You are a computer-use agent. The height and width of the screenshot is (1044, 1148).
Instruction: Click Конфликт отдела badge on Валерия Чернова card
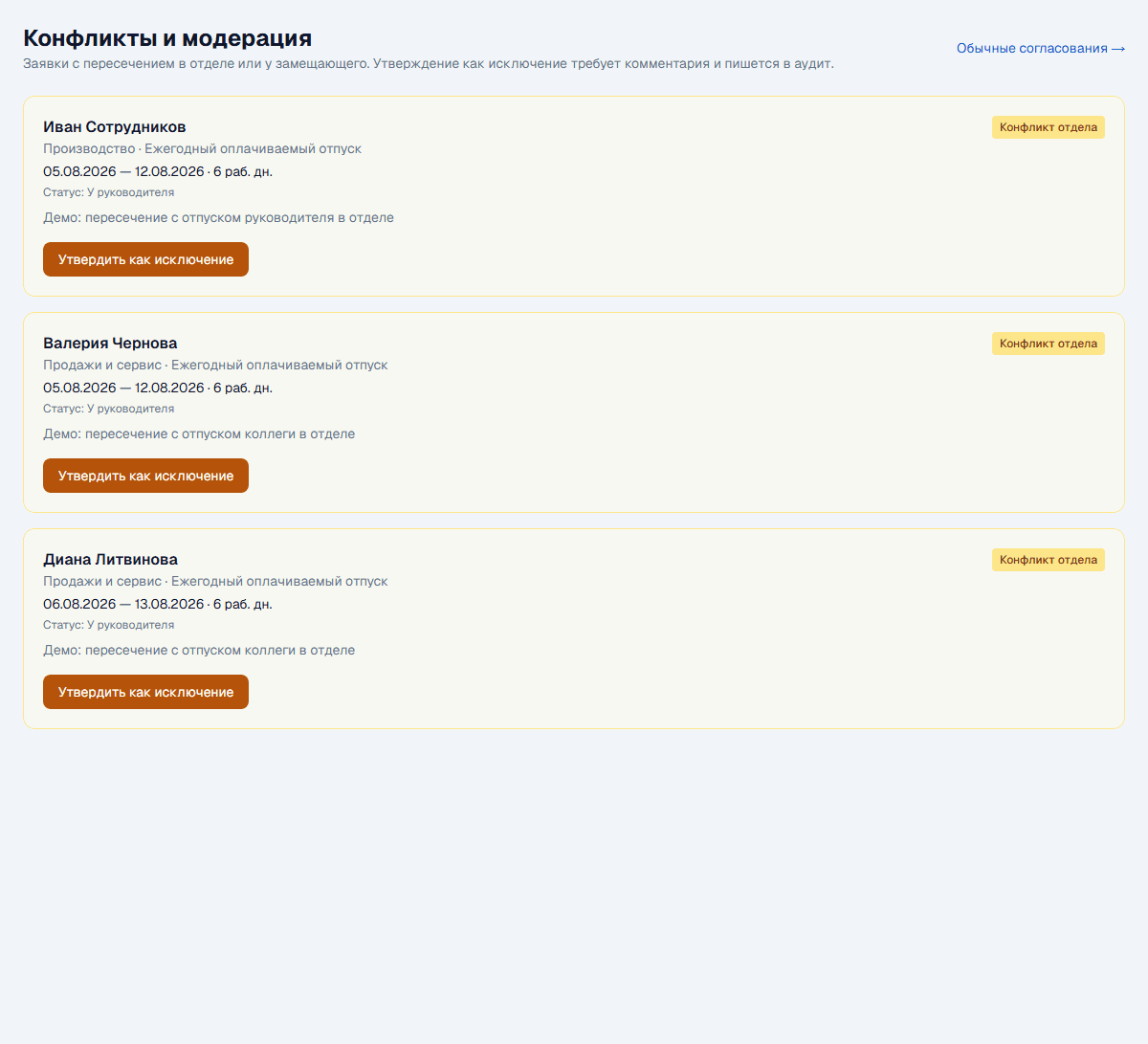tap(1049, 344)
